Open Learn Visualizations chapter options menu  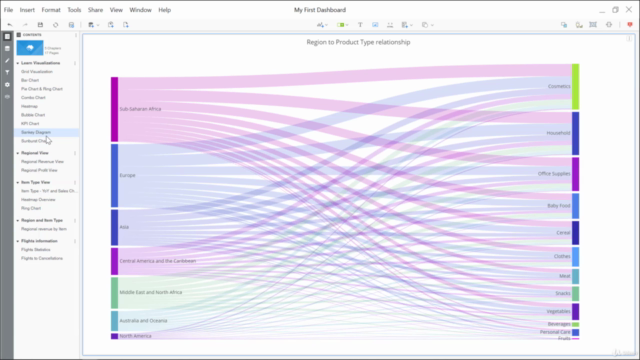[x=75, y=63]
